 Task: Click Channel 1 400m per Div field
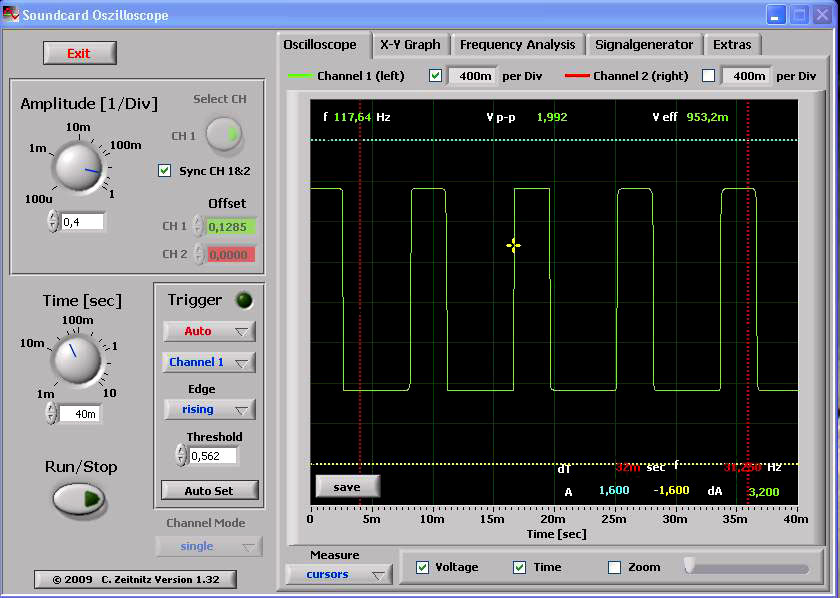click(x=472, y=76)
